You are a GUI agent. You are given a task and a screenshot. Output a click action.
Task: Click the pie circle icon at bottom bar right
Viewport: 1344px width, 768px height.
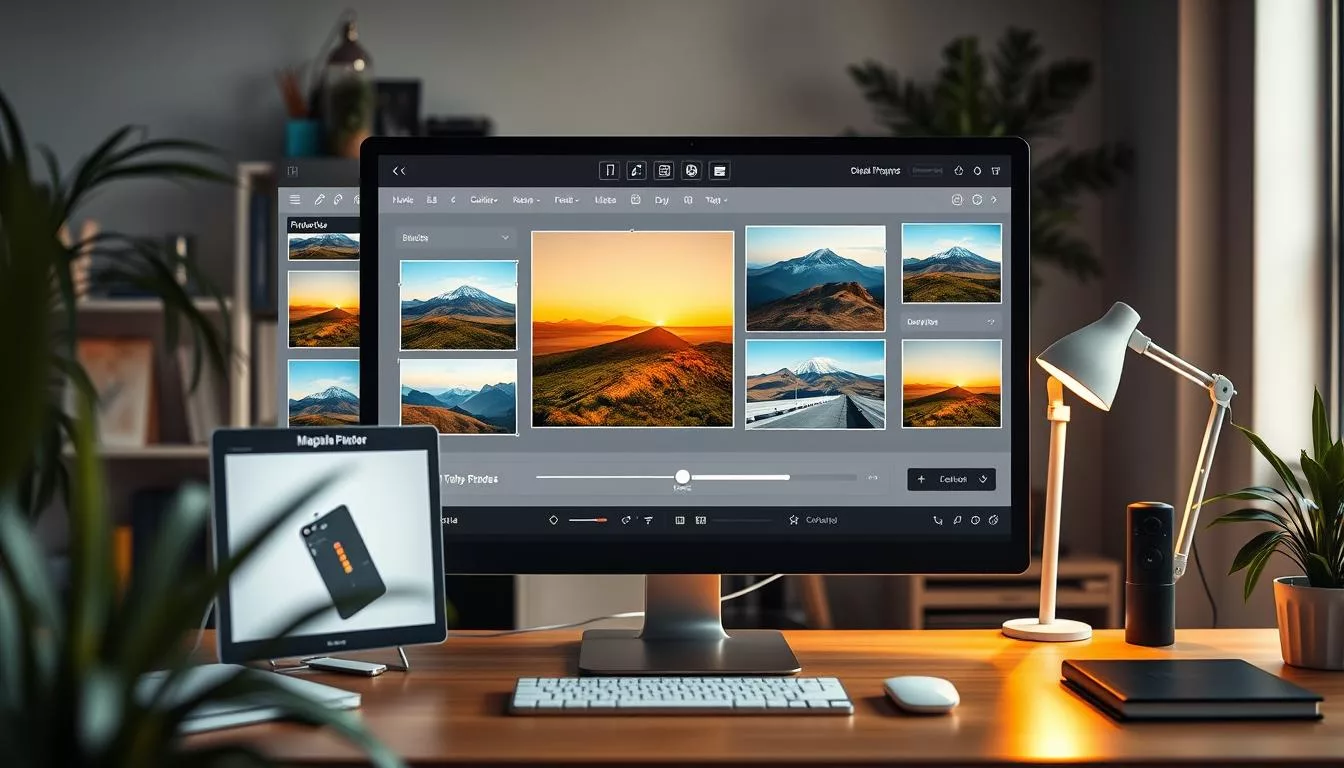pos(994,520)
